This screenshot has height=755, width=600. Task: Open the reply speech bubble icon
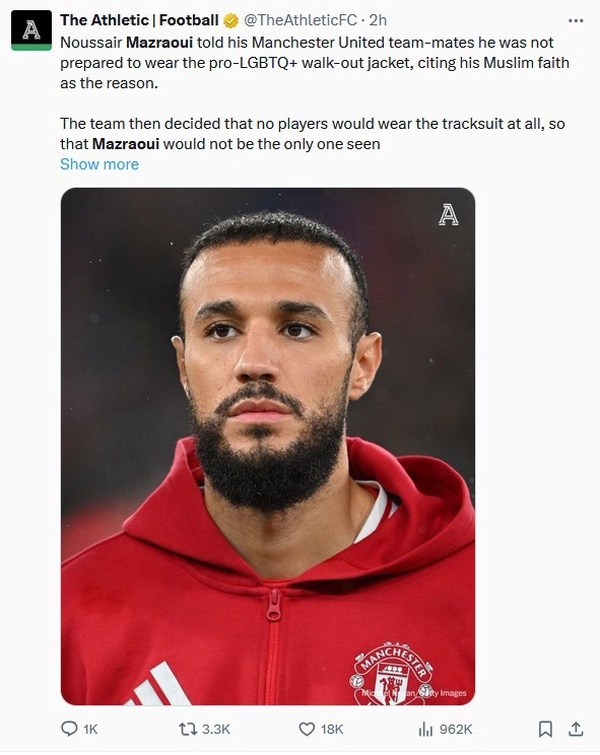pyautogui.click(x=69, y=729)
